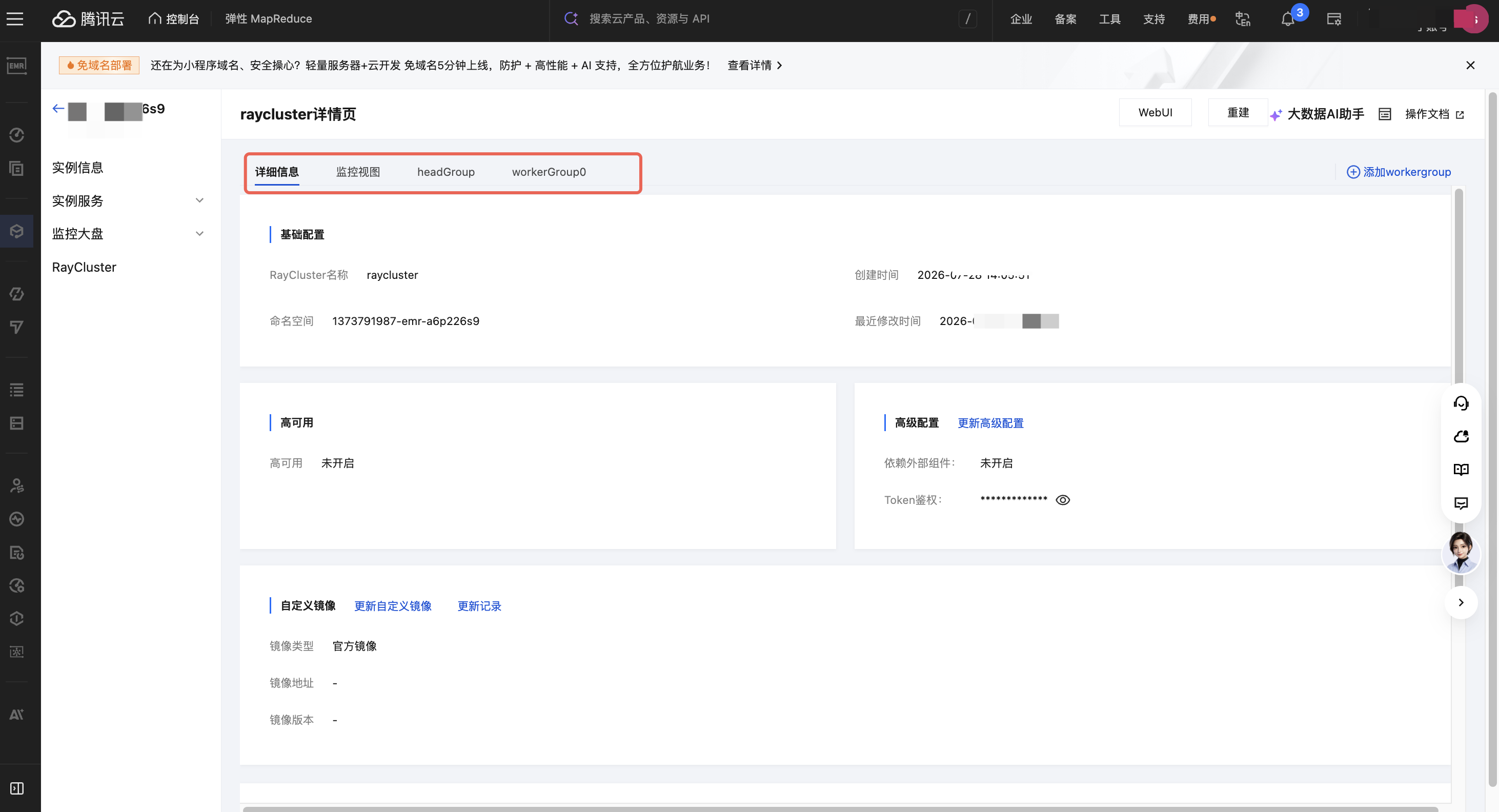Open the monitoring pulse icon in sidebar
This screenshot has width=1499, height=812.
pyautogui.click(x=16, y=519)
